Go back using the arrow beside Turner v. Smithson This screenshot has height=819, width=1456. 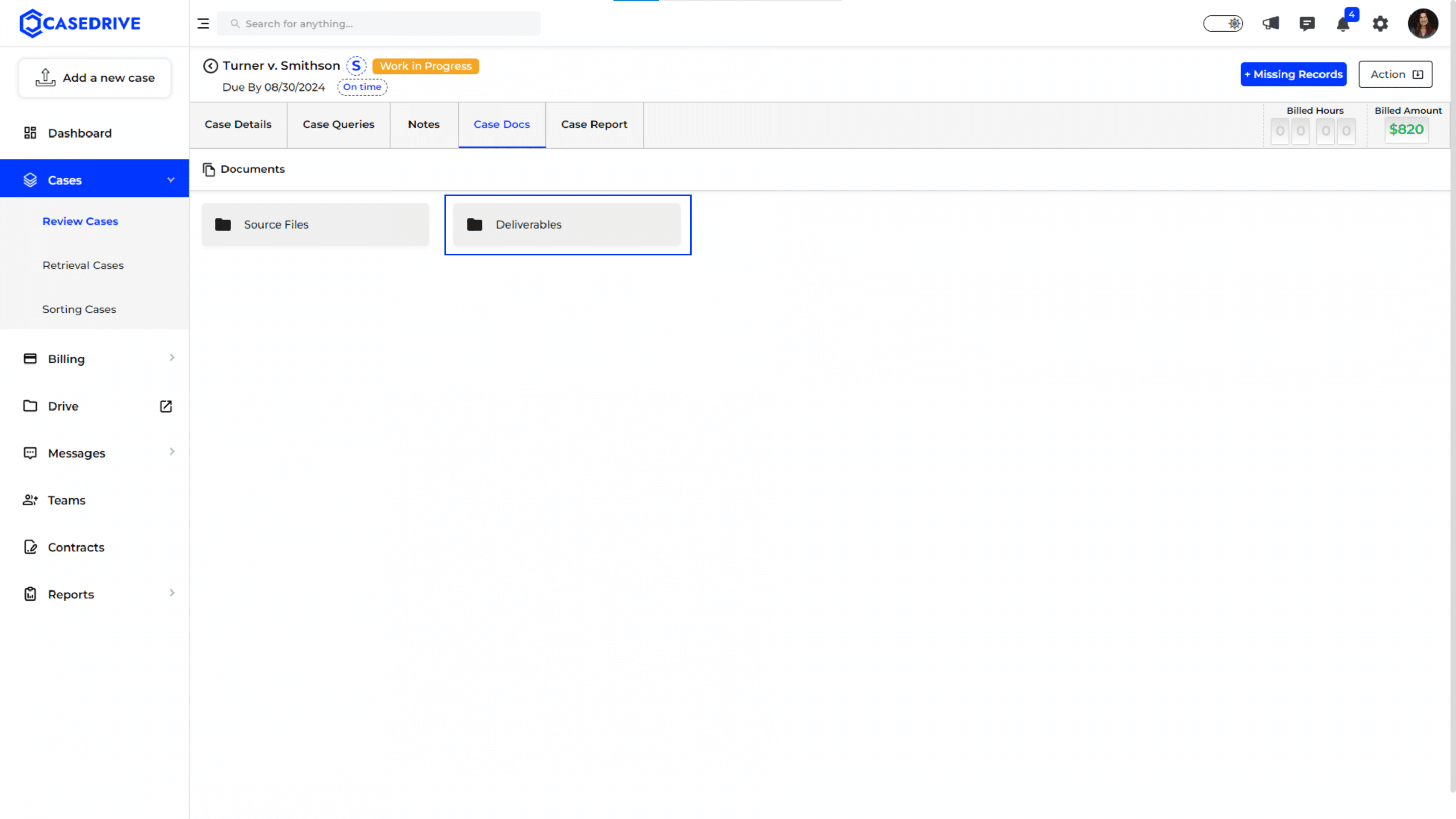[210, 66]
